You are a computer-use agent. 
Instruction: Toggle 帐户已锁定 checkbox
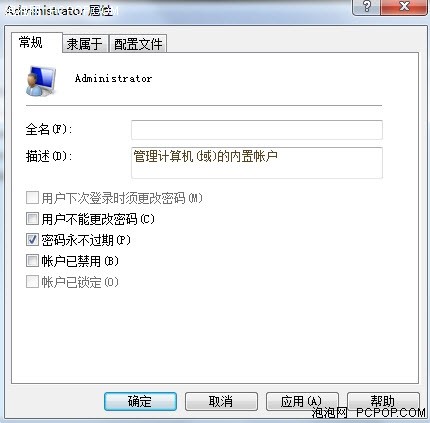coord(32,282)
